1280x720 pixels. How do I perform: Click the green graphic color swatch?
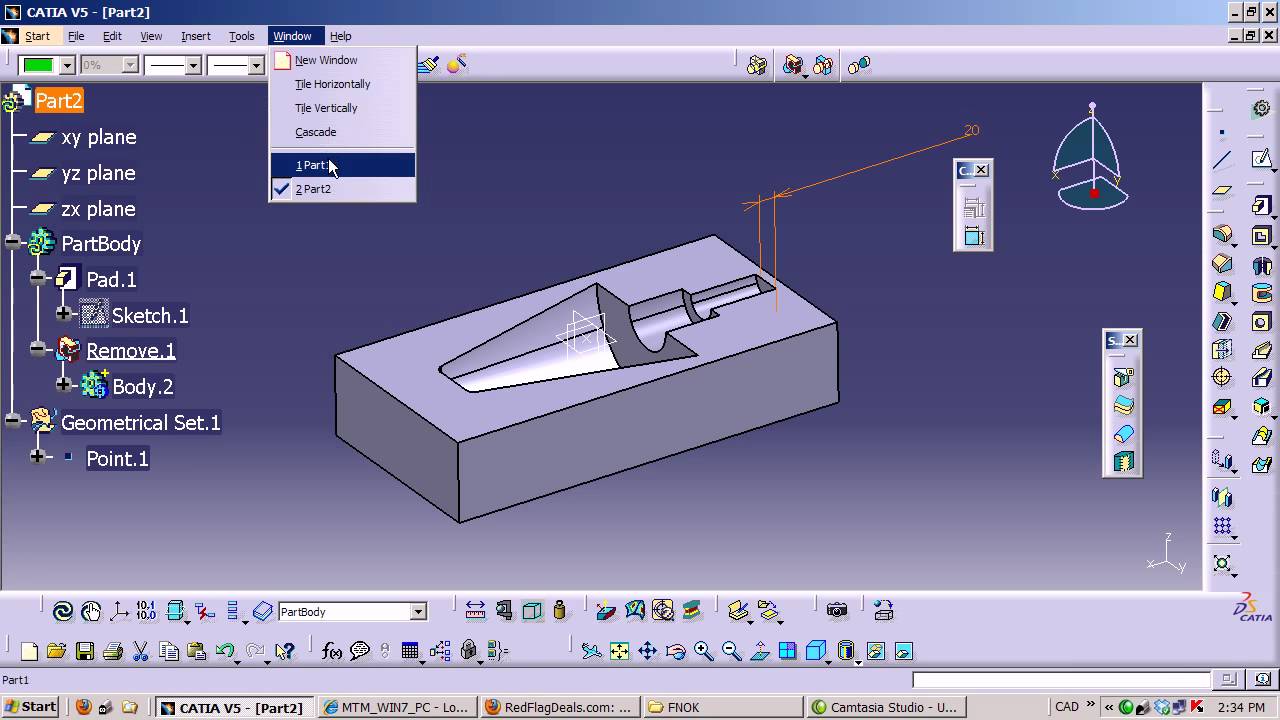[x=38, y=65]
